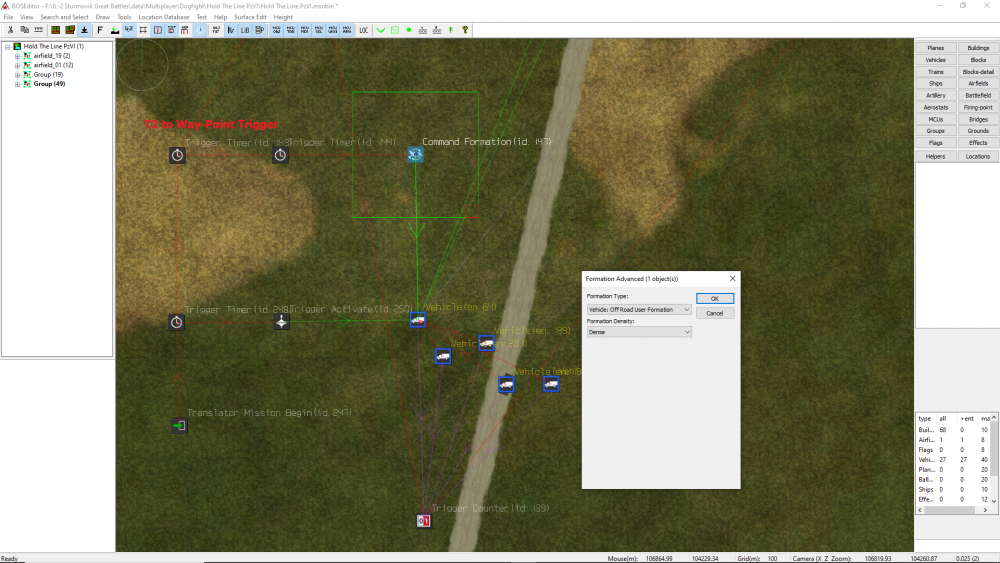Toggle the MCU TRG filter button
The image size is (1000, 563).
pyautogui.click(x=291, y=30)
